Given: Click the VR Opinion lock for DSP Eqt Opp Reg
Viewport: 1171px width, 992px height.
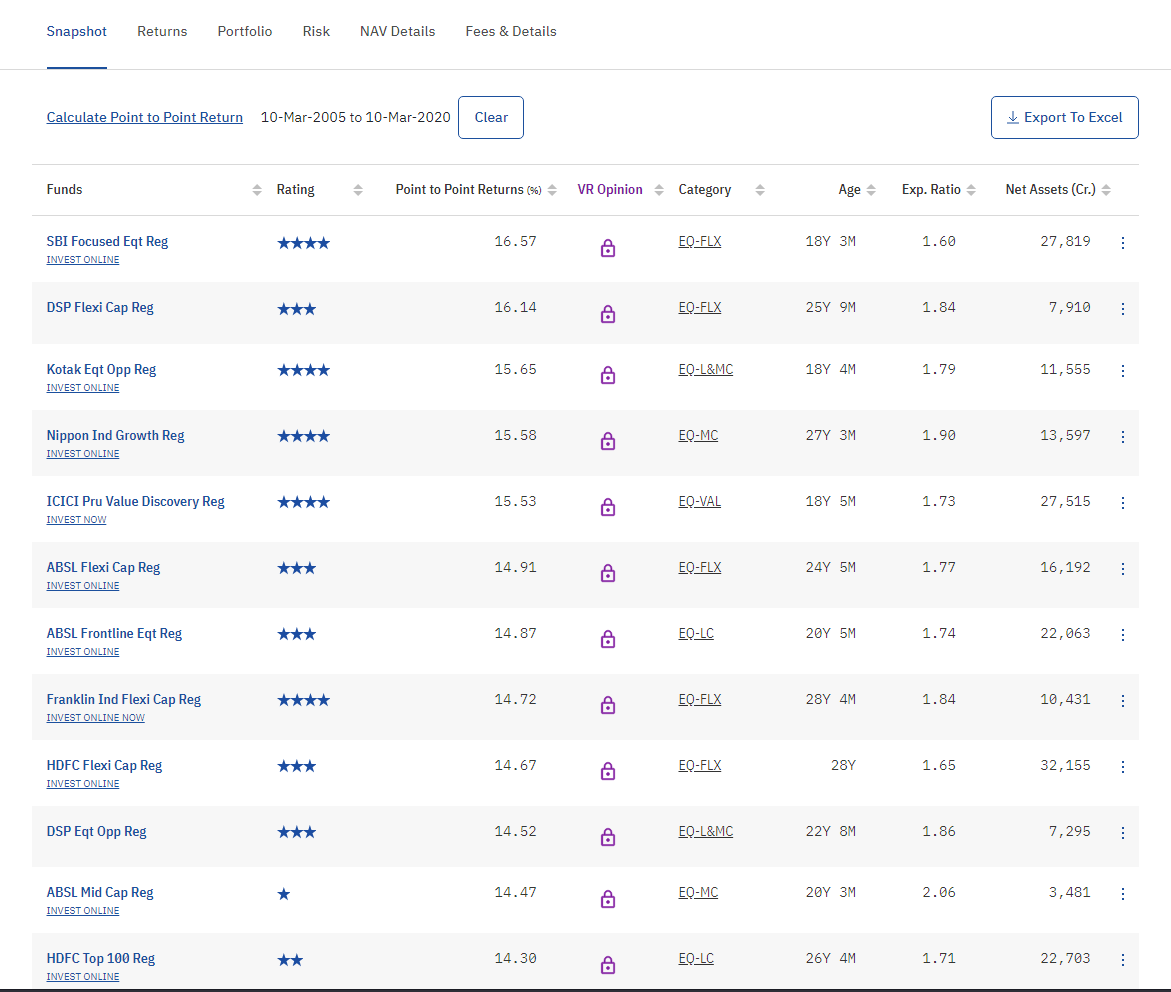Looking at the screenshot, I should [x=608, y=837].
